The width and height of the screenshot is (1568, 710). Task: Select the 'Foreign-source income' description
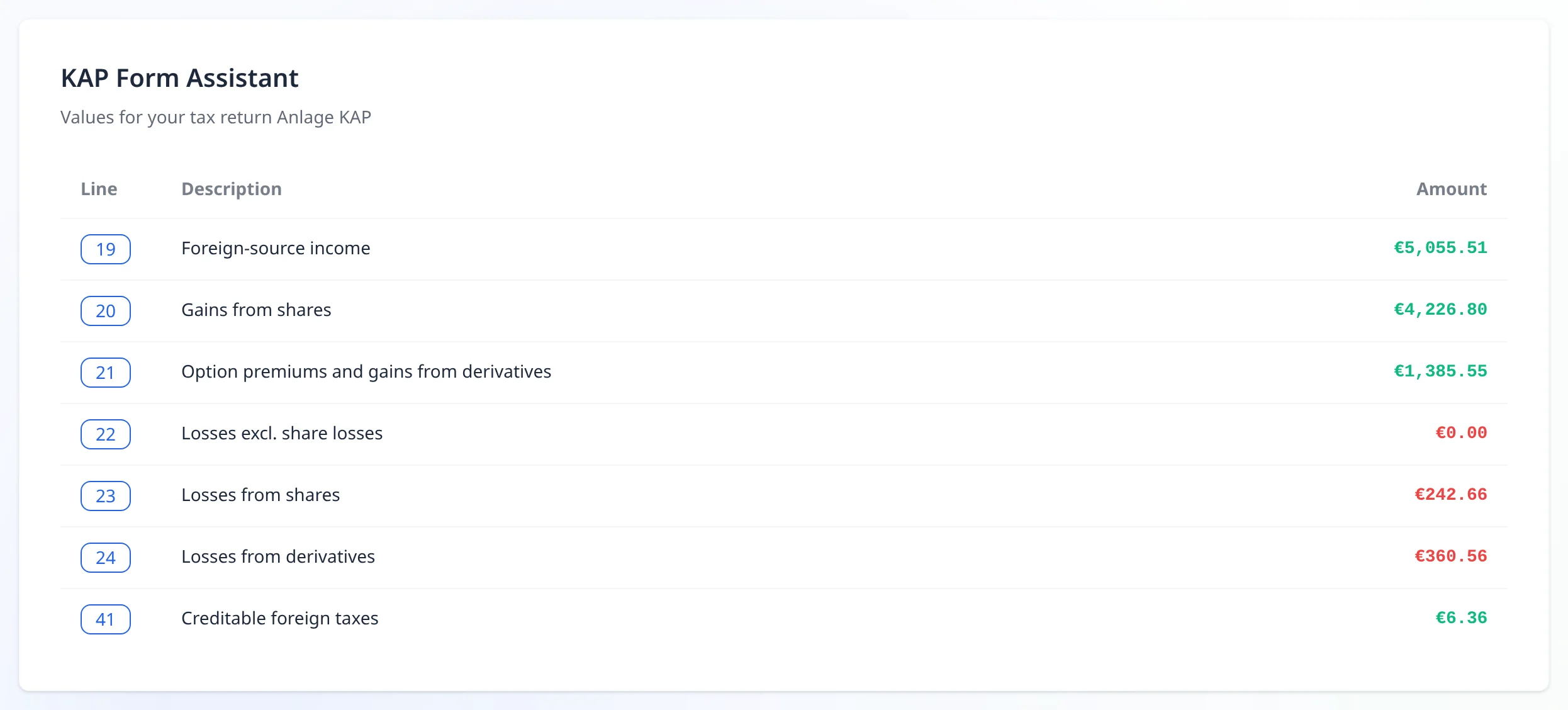click(276, 249)
